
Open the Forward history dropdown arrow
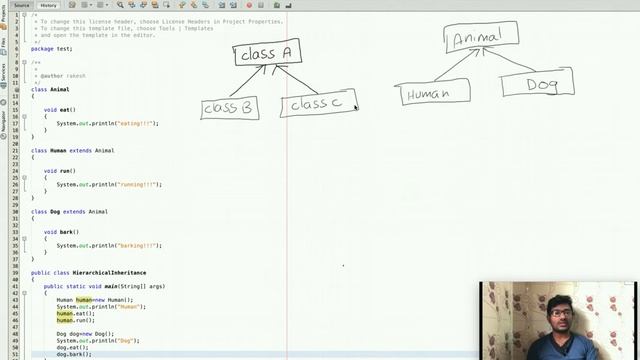coord(107,5)
